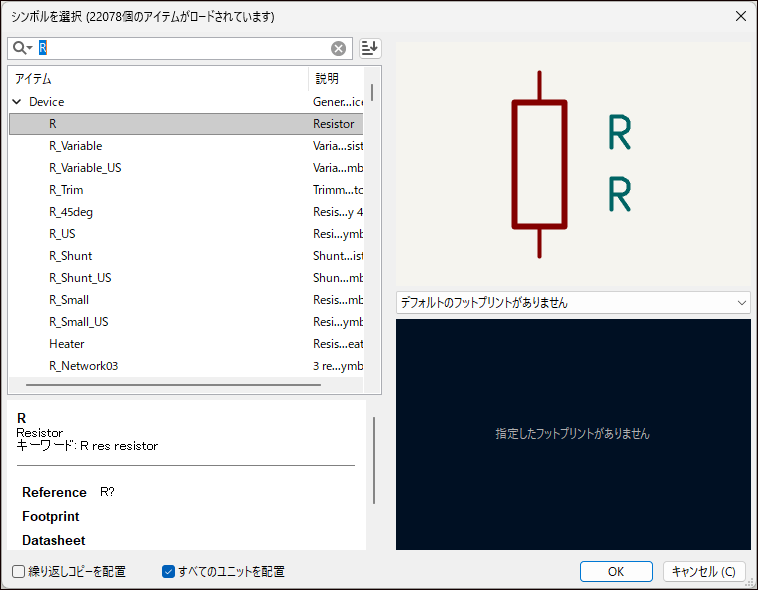Screen dimensions: 758x590
Task: Select R_Variable symbol in the list
Action: [76, 146]
